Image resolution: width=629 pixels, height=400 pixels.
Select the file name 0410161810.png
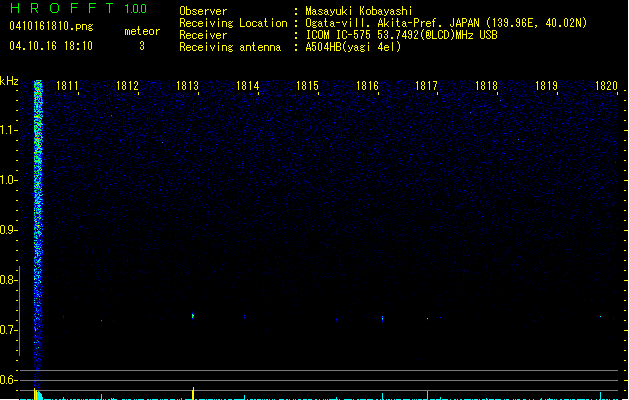(51, 26)
